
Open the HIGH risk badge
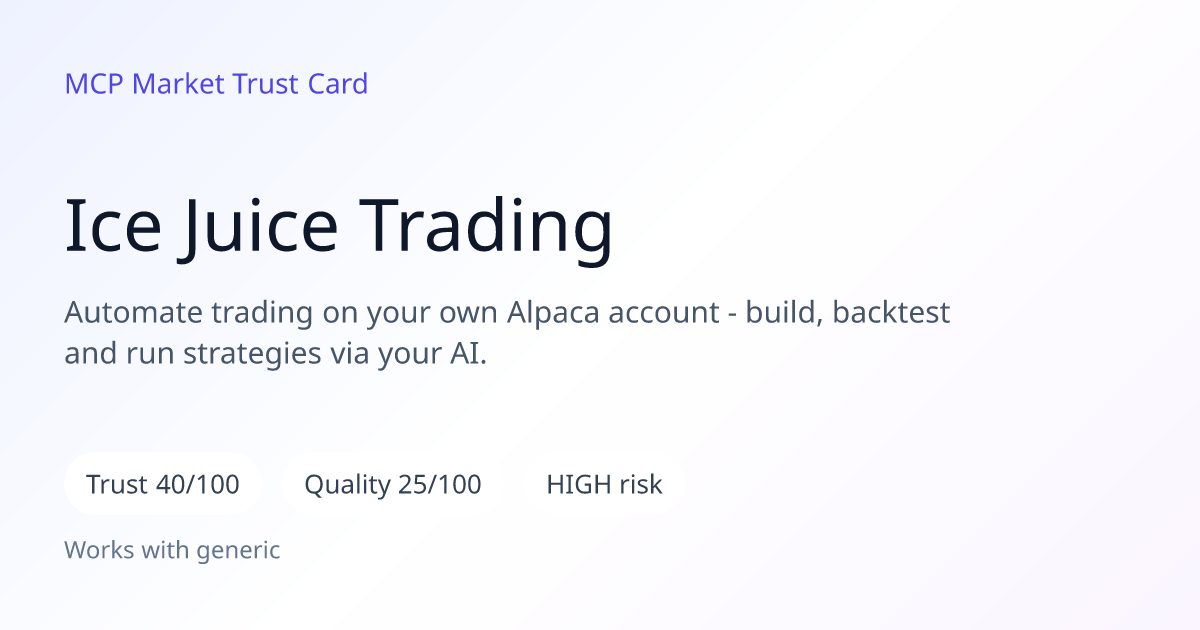[604, 485]
